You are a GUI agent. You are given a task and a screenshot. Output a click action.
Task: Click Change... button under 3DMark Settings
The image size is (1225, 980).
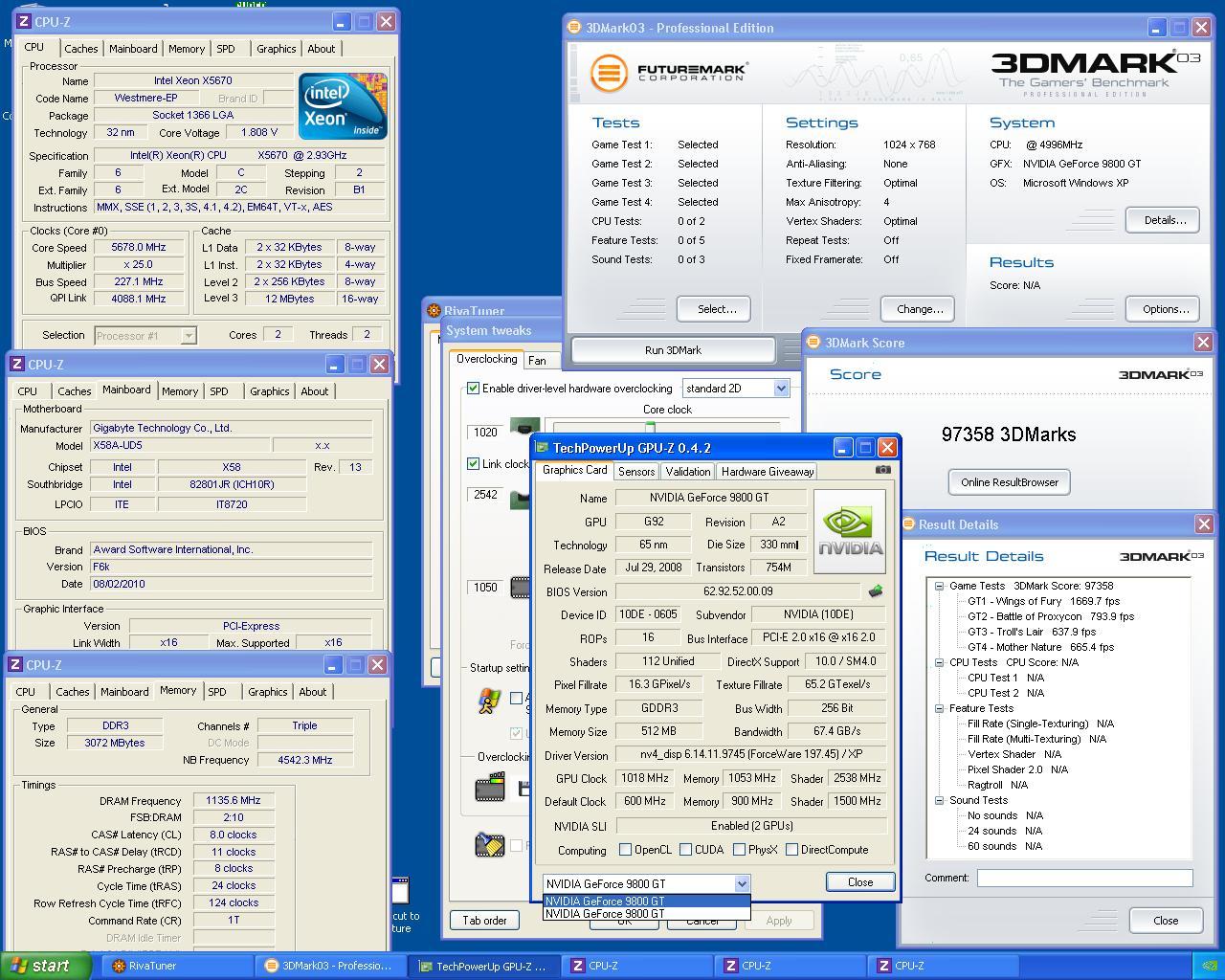click(x=918, y=309)
